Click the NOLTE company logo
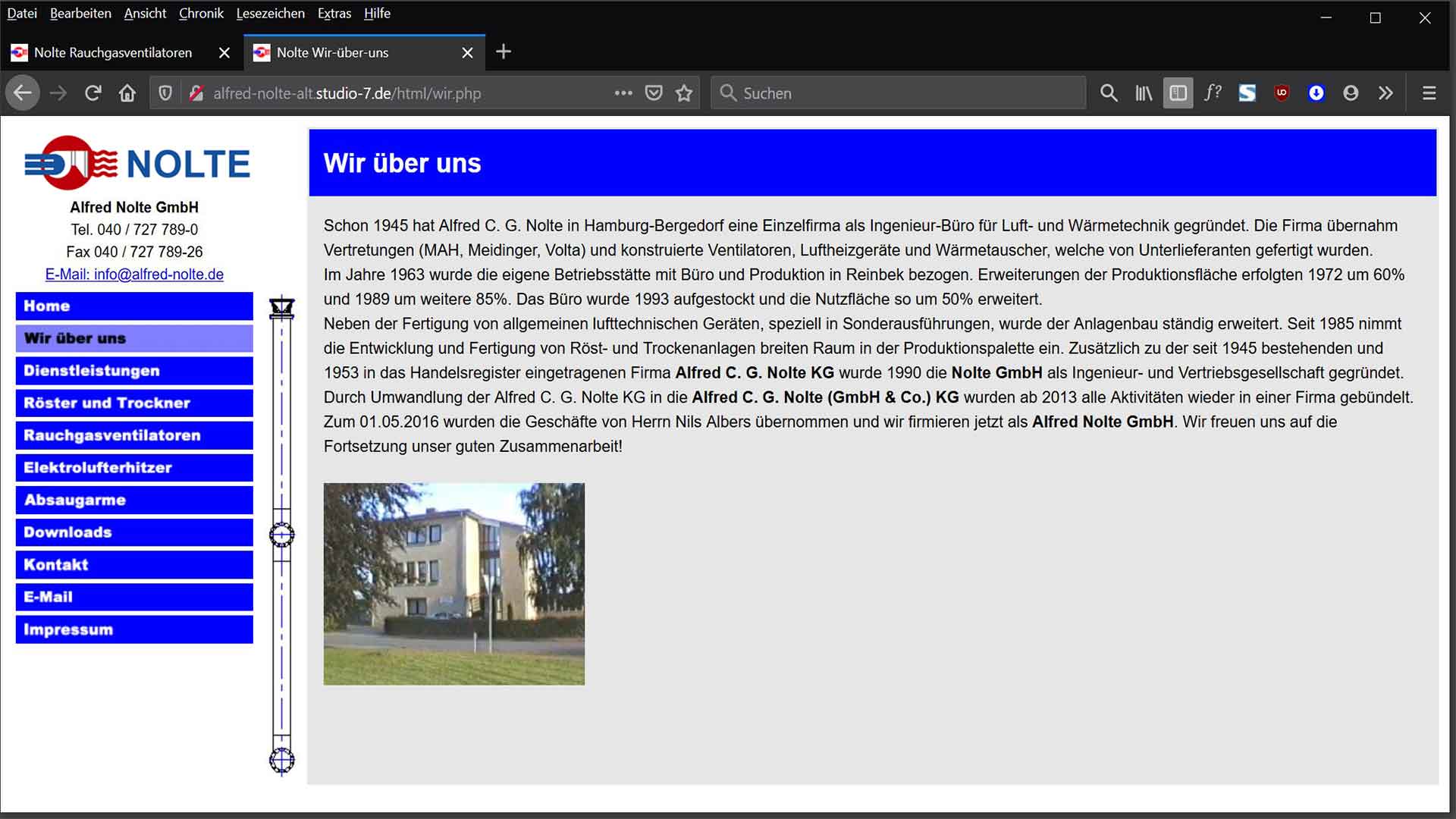1456x819 pixels. (x=137, y=163)
